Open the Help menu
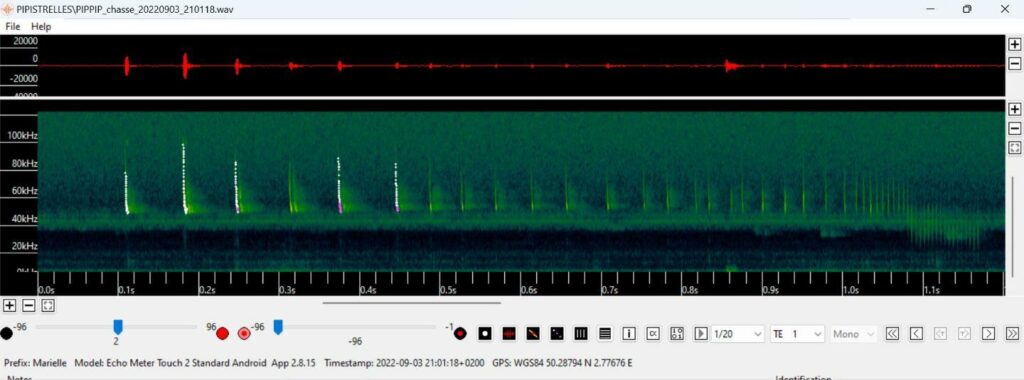This screenshot has width=1024, height=380. click(40, 27)
